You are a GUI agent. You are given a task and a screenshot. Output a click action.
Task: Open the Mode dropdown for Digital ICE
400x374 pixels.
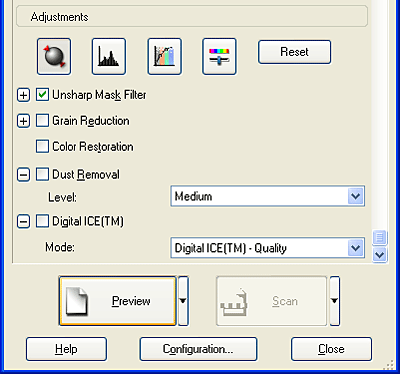(x=267, y=248)
